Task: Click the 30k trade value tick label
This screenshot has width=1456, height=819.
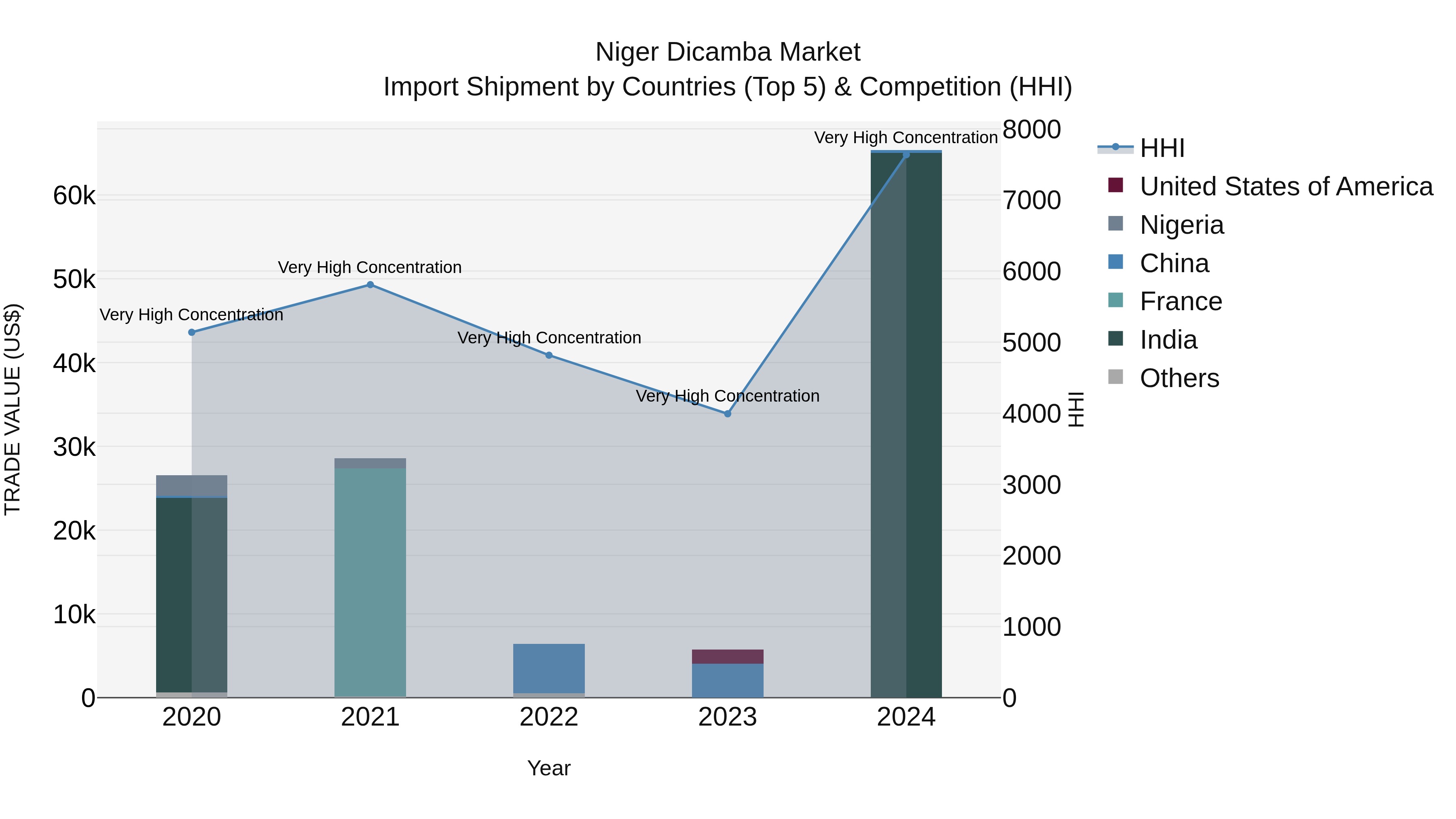Action: click(74, 447)
